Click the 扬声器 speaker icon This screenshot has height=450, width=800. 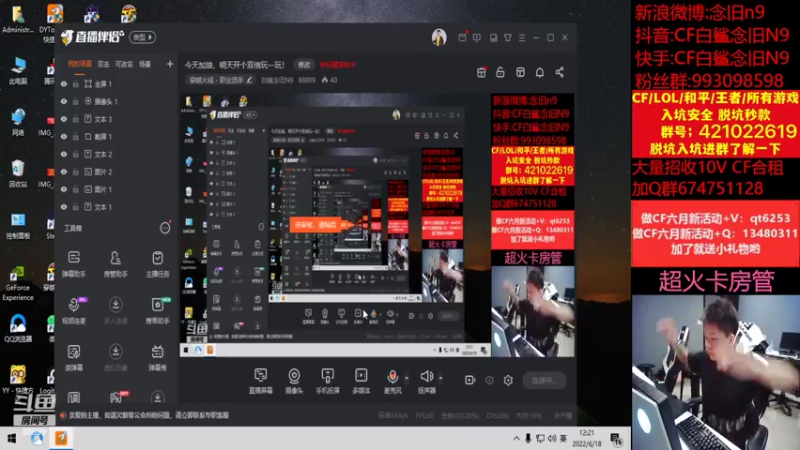[x=427, y=377]
